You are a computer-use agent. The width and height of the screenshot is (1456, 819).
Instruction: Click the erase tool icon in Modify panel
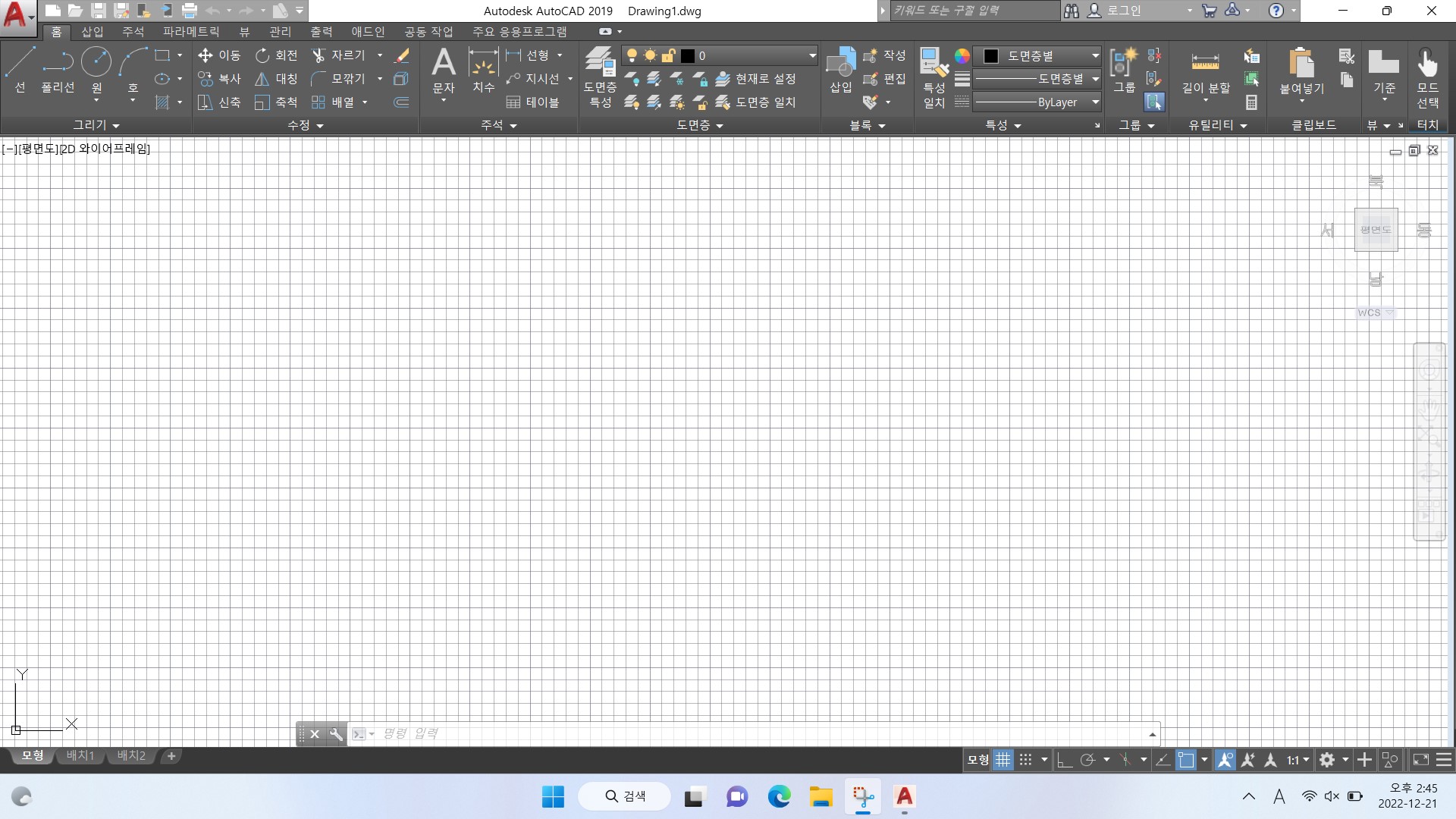403,55
